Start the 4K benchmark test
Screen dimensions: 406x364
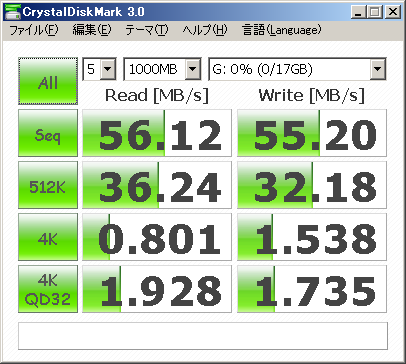[x=48, y=237]
